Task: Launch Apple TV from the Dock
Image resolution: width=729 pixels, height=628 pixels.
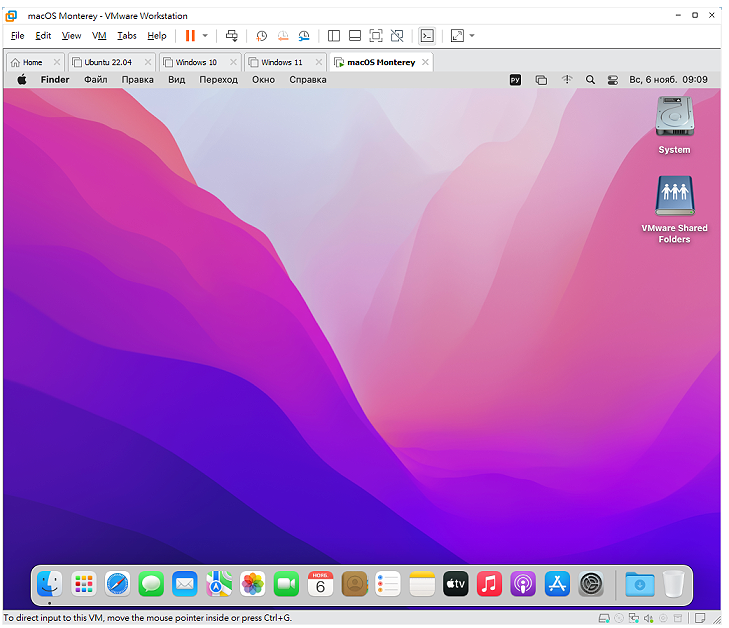Action: 456,584
